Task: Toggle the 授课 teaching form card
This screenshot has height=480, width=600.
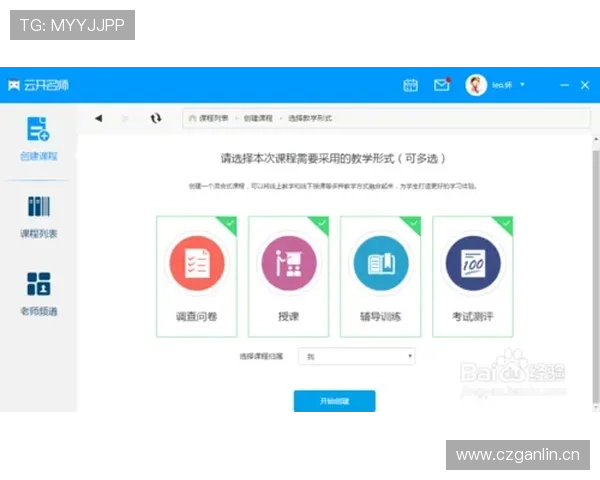Action: [289, 277]
